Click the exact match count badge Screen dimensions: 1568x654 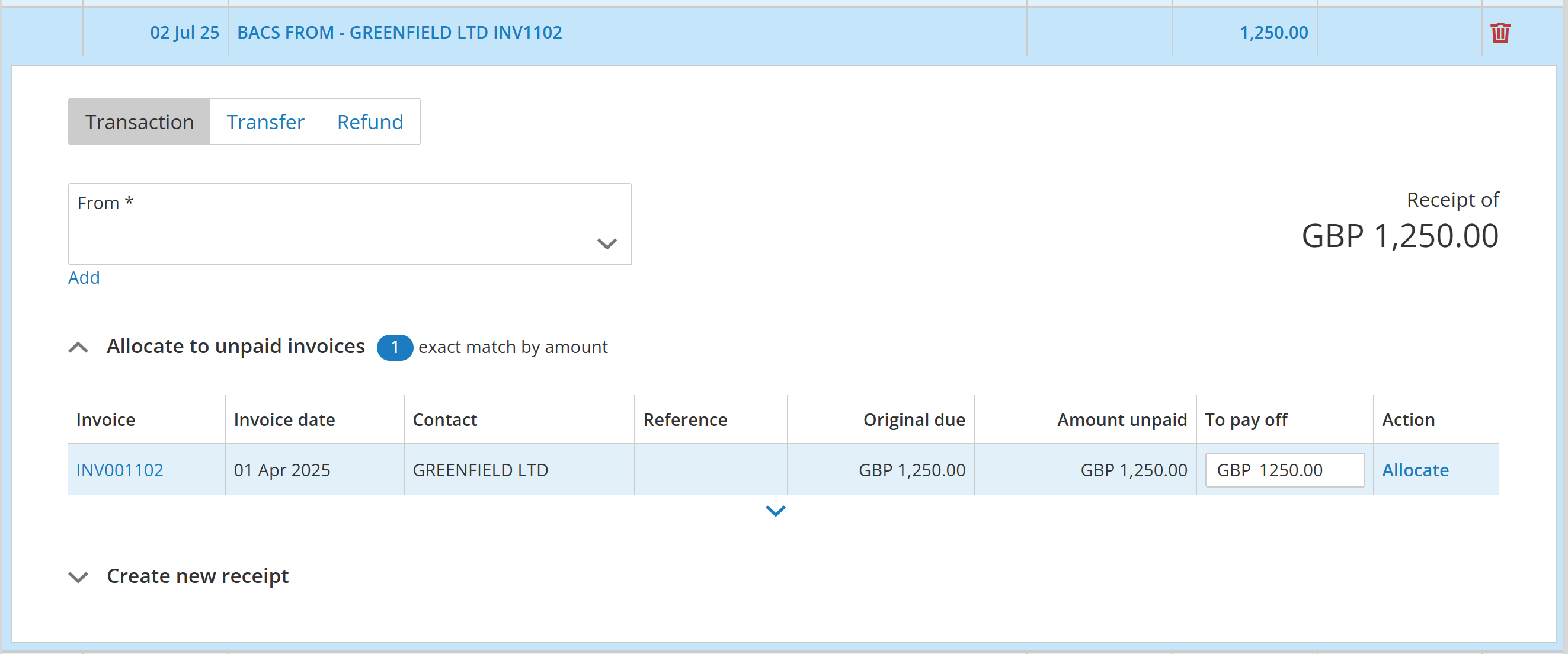[395, 347]
